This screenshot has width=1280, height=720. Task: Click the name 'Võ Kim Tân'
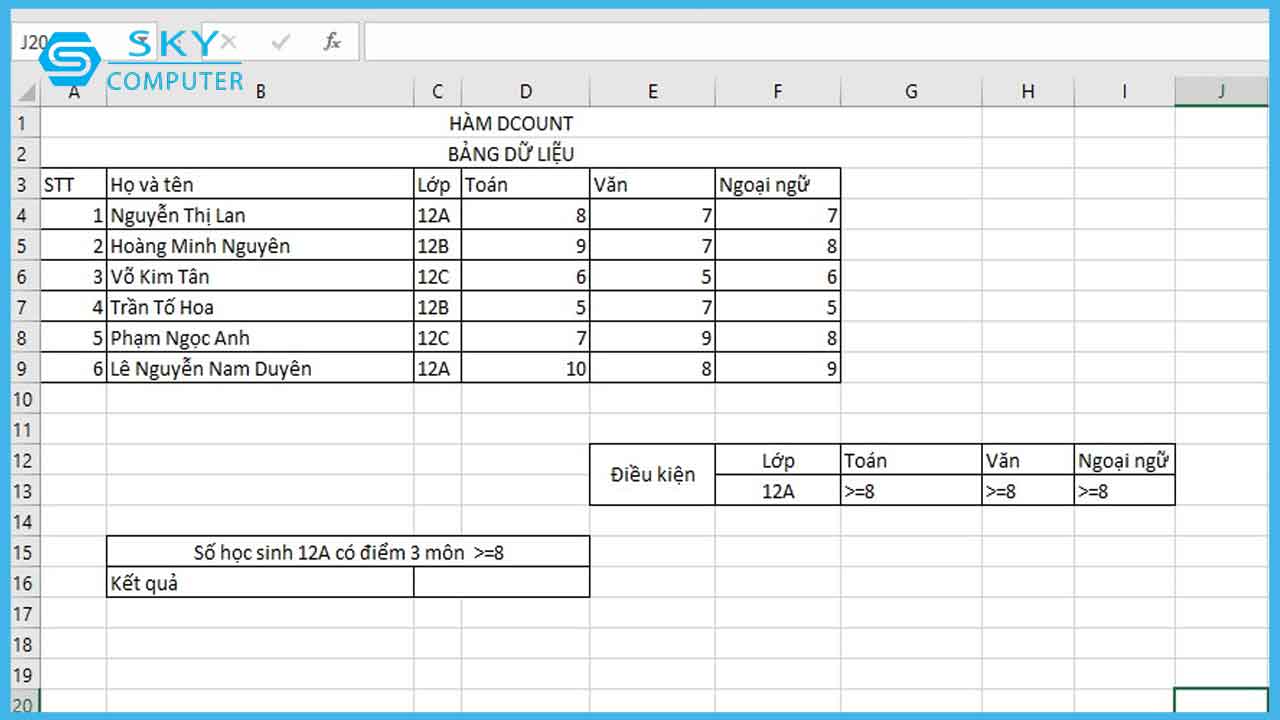(x=160, y=276)
